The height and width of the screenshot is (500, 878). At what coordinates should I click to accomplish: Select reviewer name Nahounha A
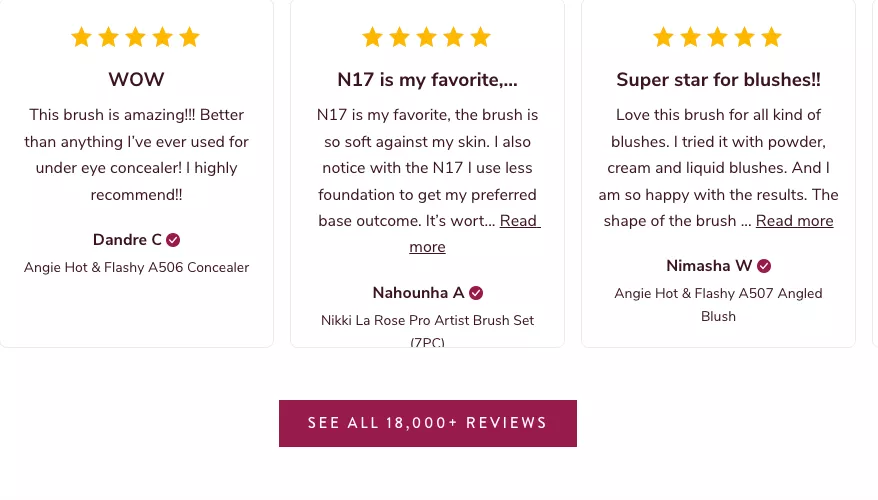[418, 293]
